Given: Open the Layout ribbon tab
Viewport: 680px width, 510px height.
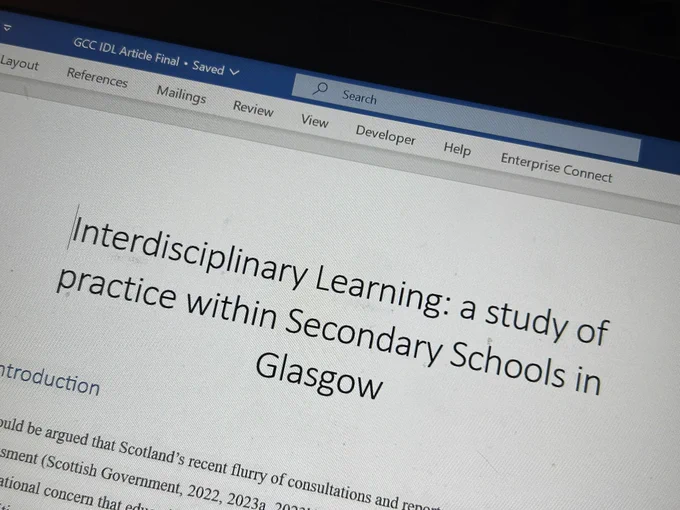Looking at the screenshot, I should (19, 63).
